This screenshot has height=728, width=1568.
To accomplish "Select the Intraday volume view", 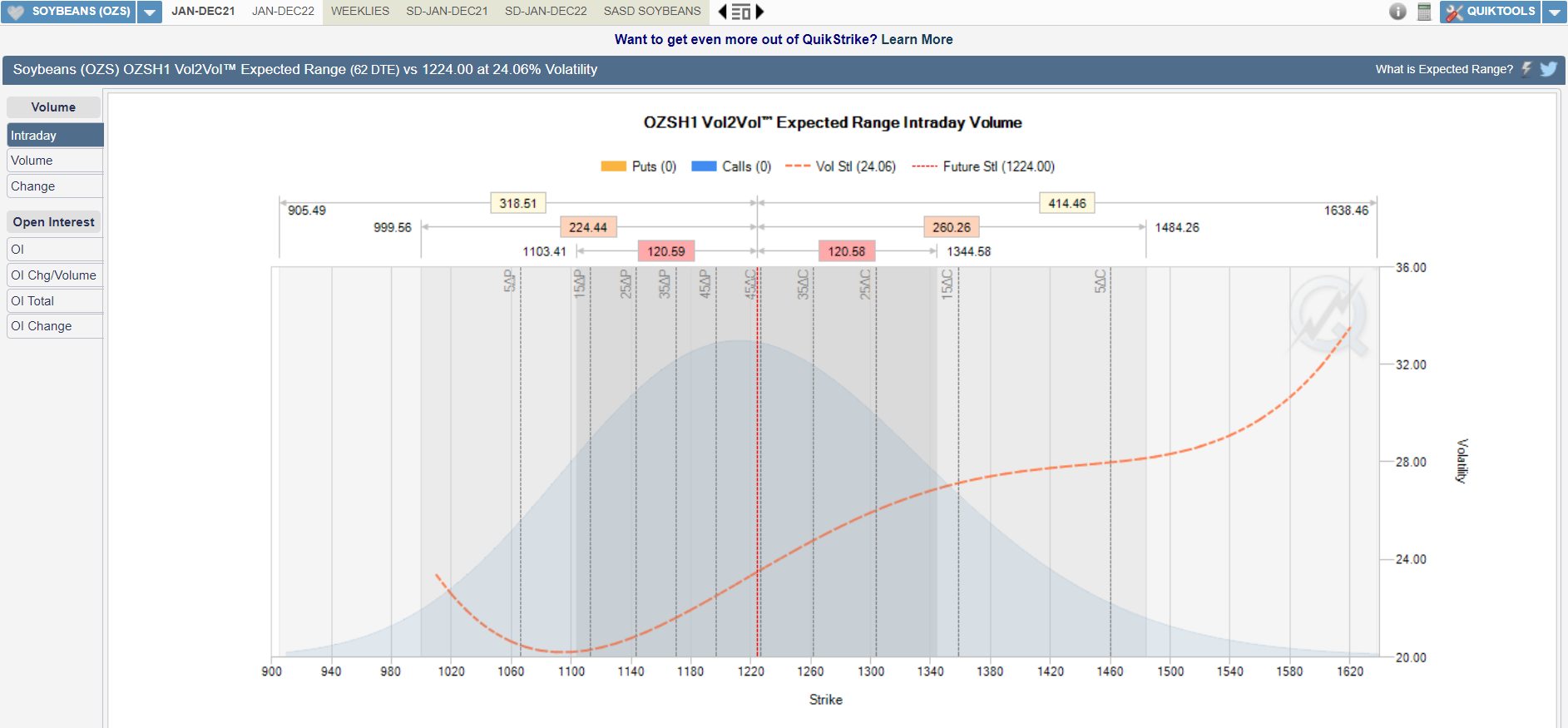I will [x=55, y=135].
